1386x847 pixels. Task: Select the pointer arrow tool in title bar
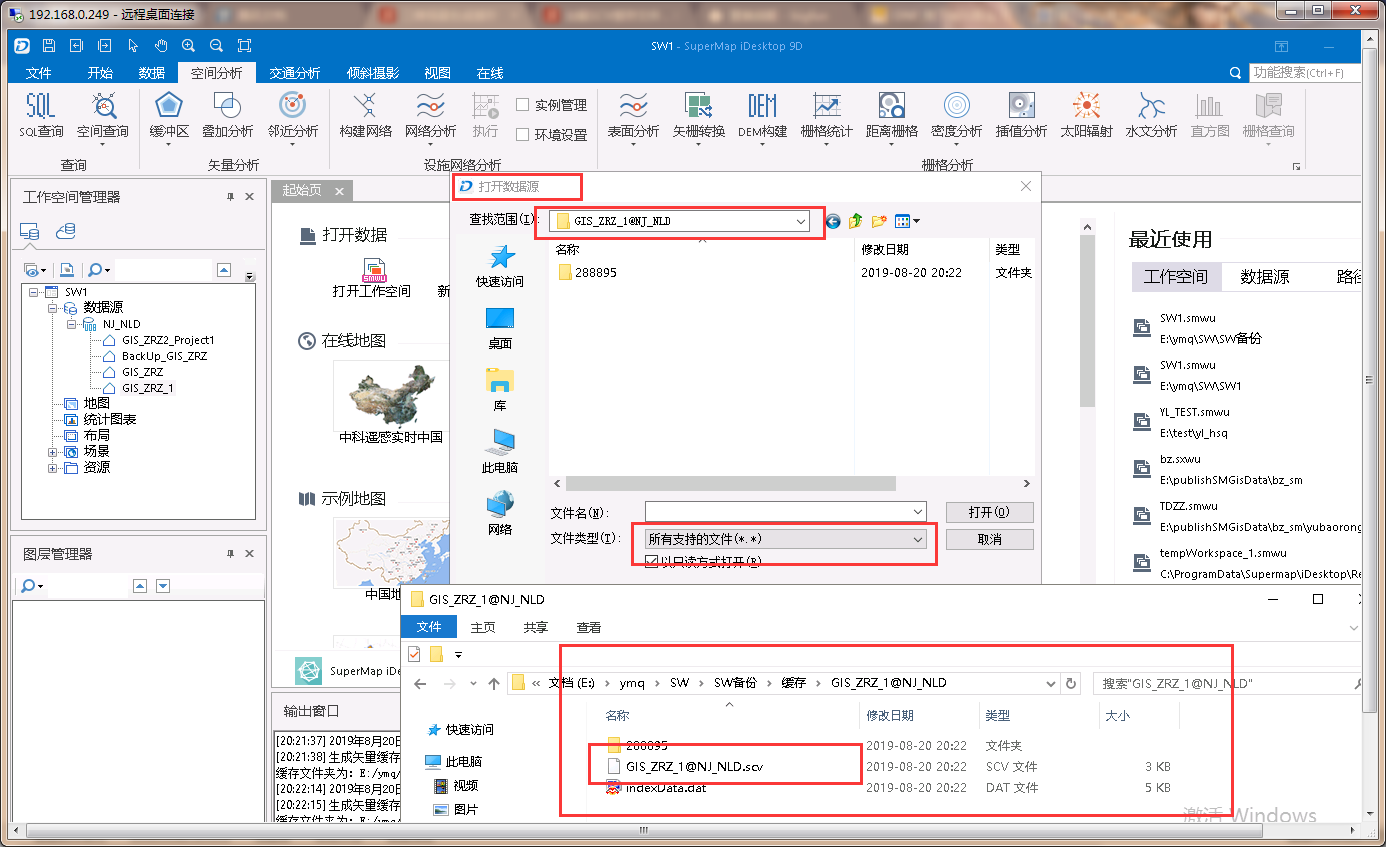133,46
